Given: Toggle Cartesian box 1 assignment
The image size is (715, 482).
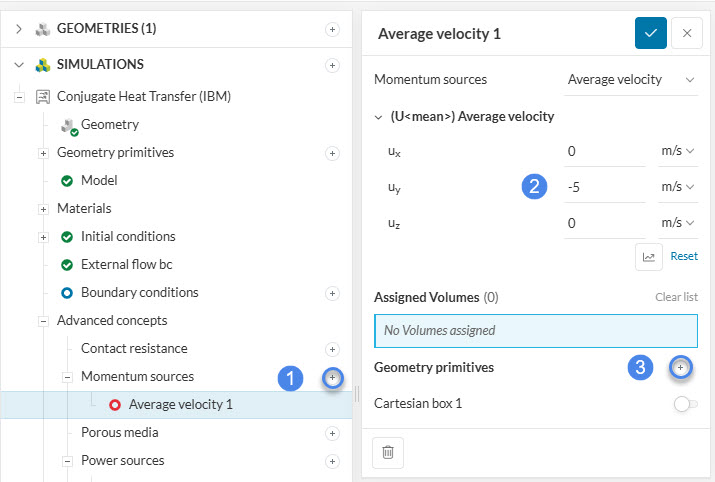Looking at the screenshot, I should [x=685, y=404].
